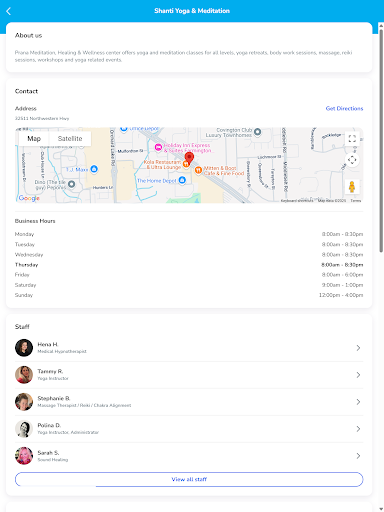
Task: Open Tammy R. staff profile chevron
Action: point(358,375)
